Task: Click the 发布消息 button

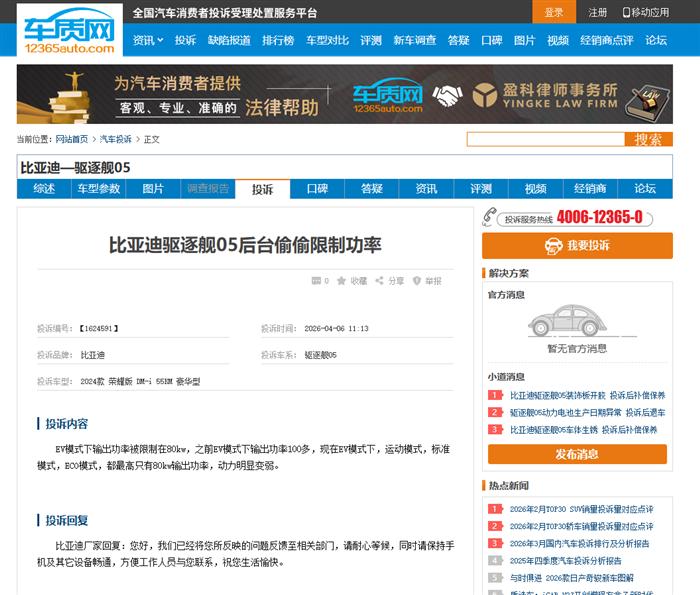Action: click(577, 454)
